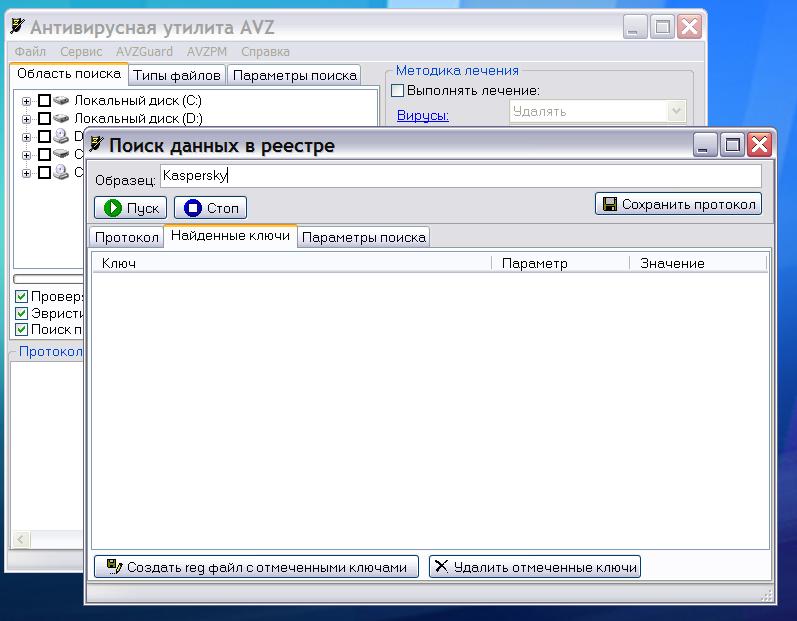Click drive icon next to Локальный диск (C:)
Image resolution: width=797 pixels, height=621 pixels.
[61, 100]
